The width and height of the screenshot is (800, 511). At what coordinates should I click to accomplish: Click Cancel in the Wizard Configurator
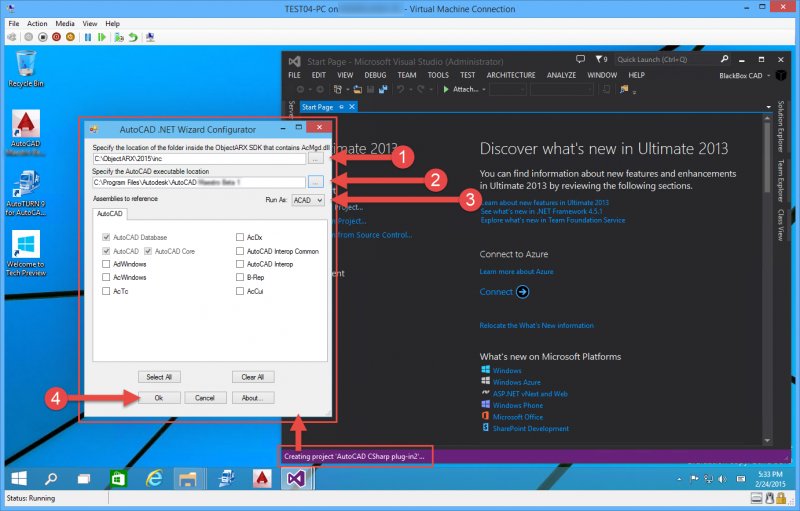click(205, 398)
